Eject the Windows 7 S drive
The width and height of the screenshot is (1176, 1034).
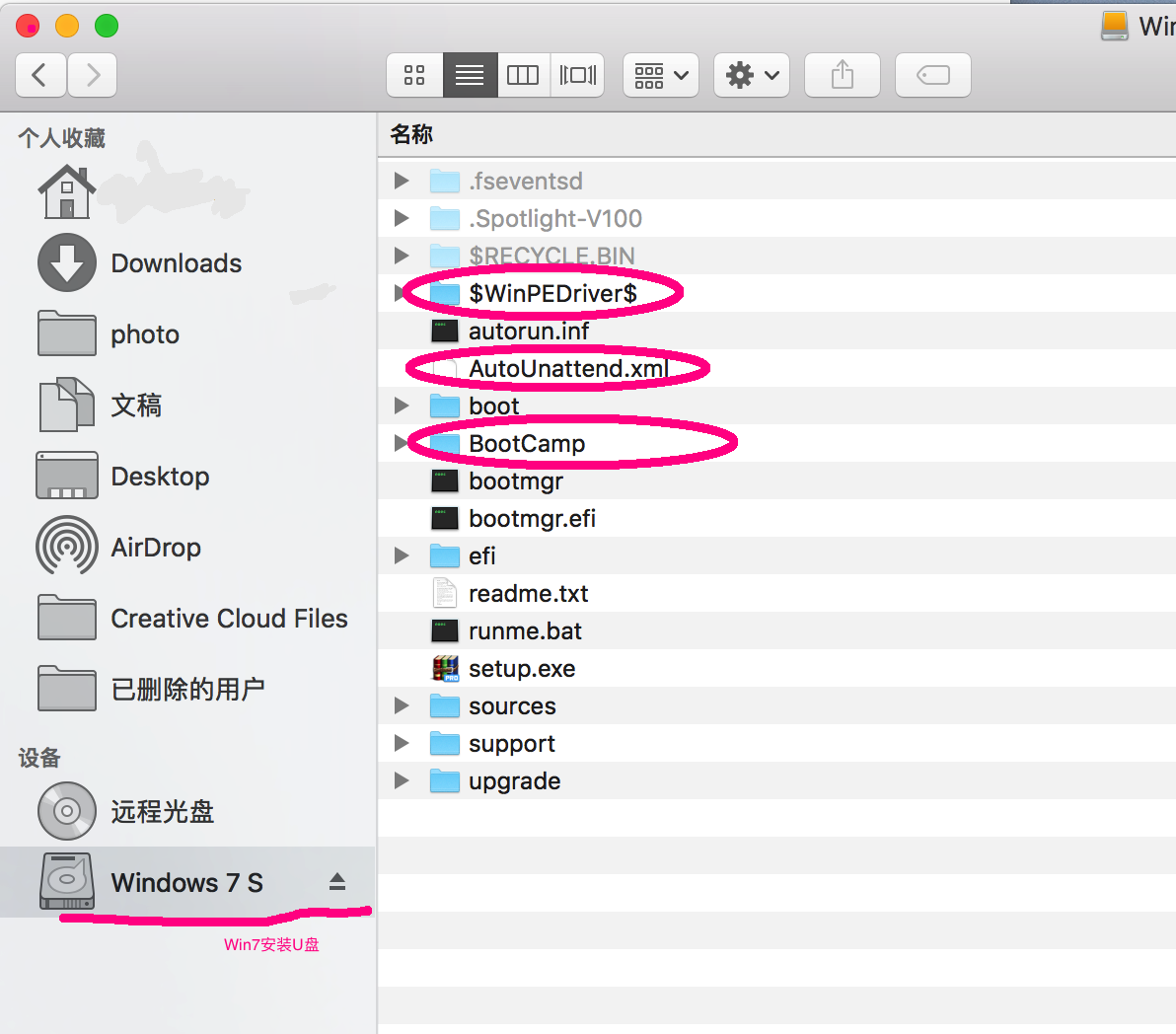(x=338, y=881)
